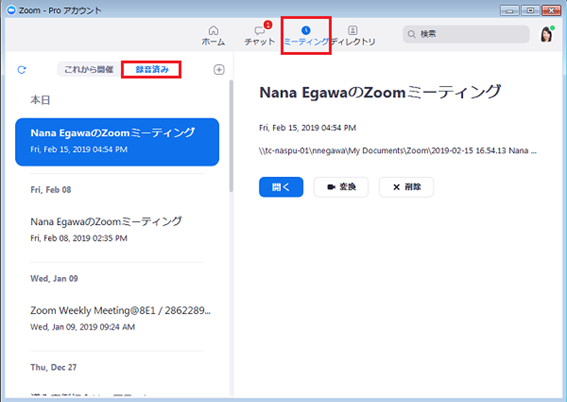Click the 削除 (Delete) button
Image resolution: width=567 pixels, height=402 pixels.
(406, 187)
